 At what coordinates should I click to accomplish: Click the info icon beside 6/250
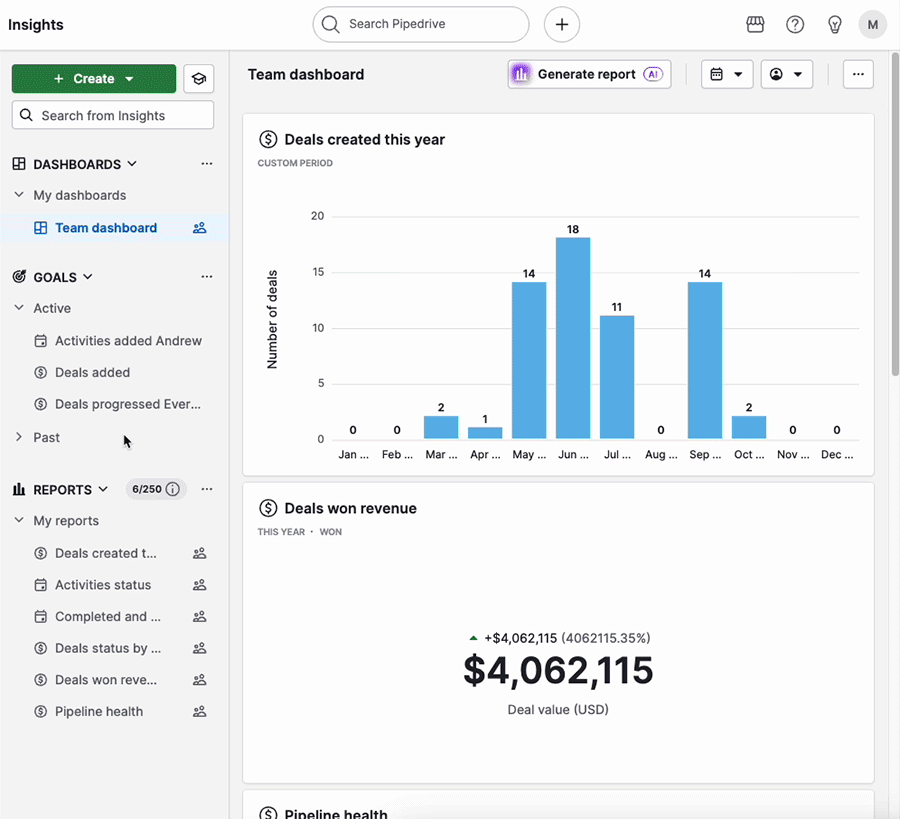pyautogui.click(x=173, y=489)
